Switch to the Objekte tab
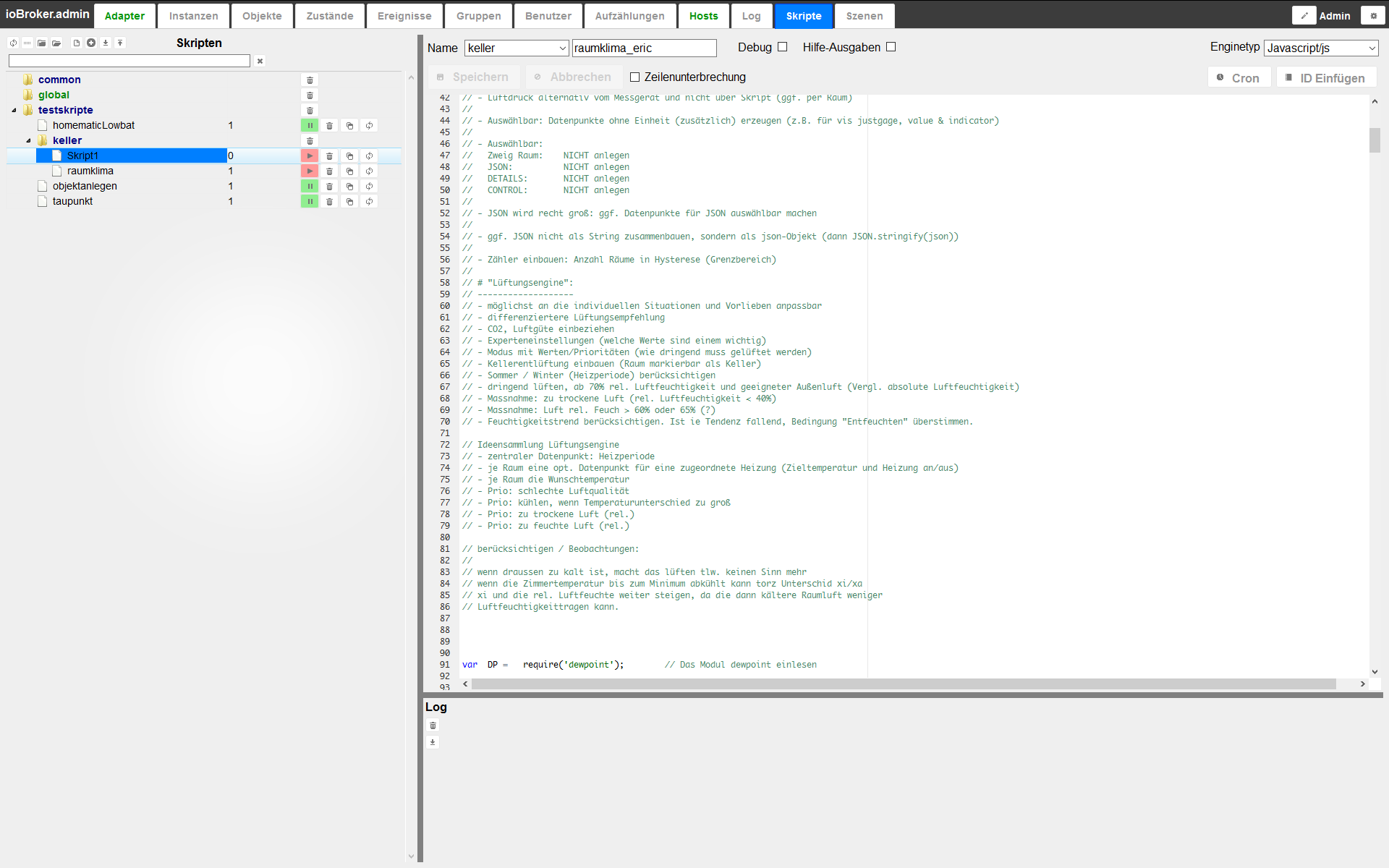1389x868 pixels. pos(262,16)
